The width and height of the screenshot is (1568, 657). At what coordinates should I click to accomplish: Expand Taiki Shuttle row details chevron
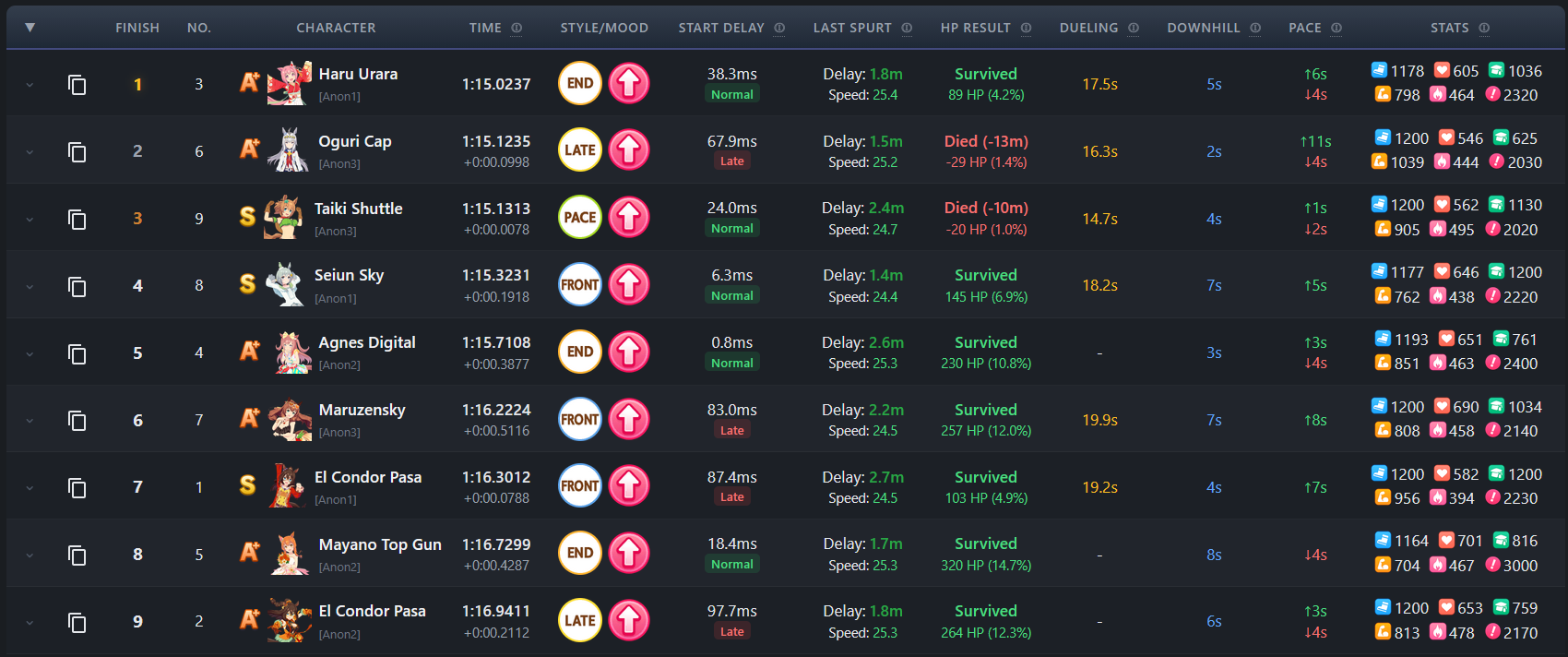pos(30,220)
